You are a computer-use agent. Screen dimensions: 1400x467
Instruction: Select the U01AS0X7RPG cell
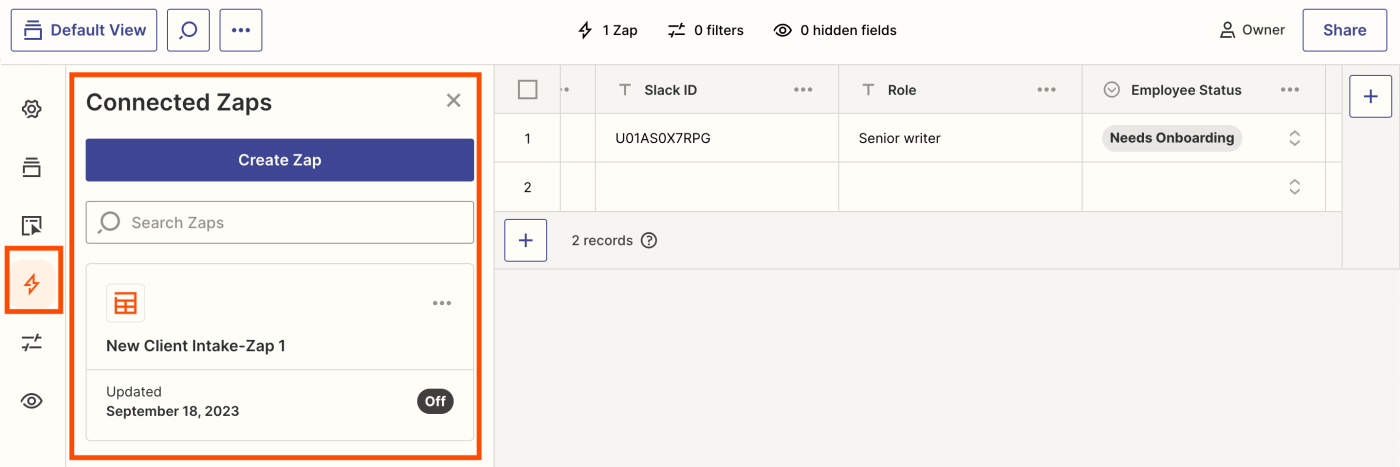coord(717,138)
